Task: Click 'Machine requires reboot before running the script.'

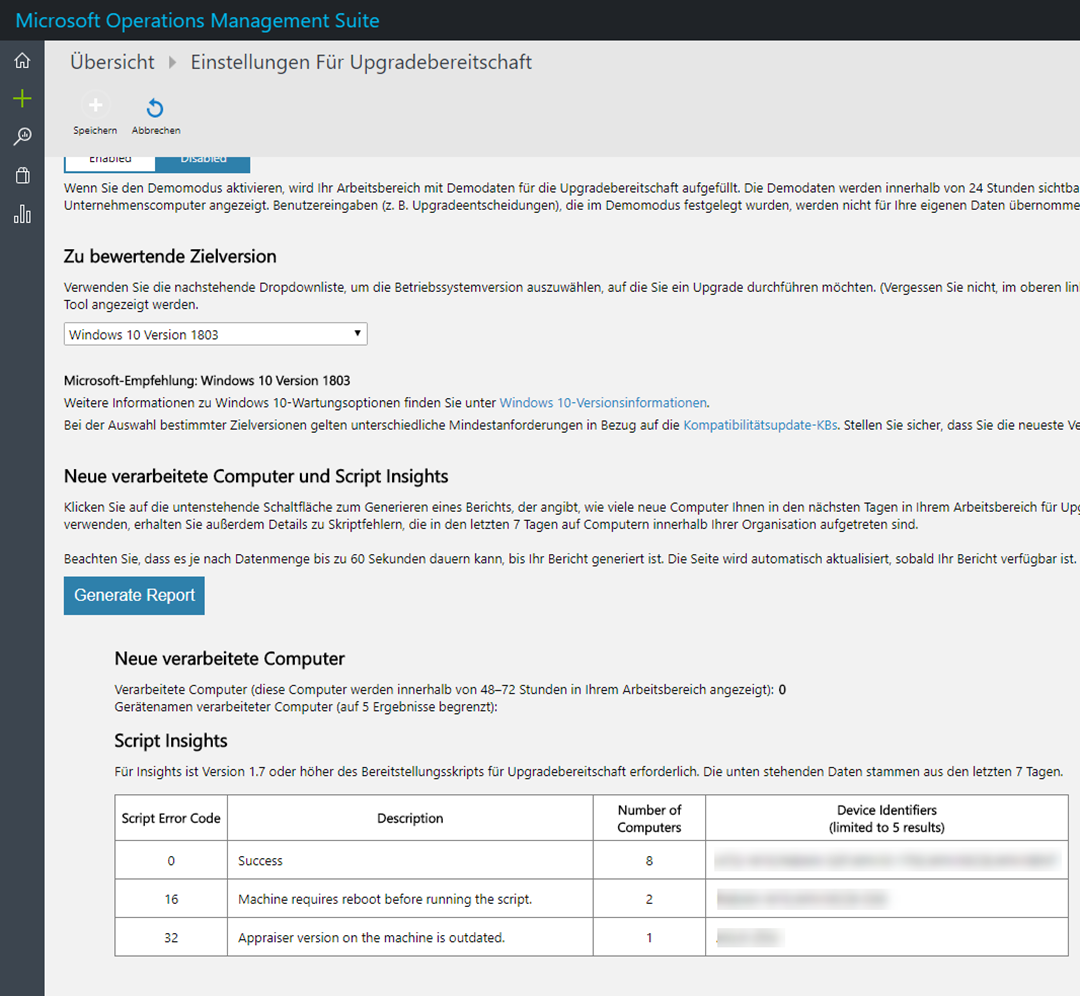Action: coord(385,899)
